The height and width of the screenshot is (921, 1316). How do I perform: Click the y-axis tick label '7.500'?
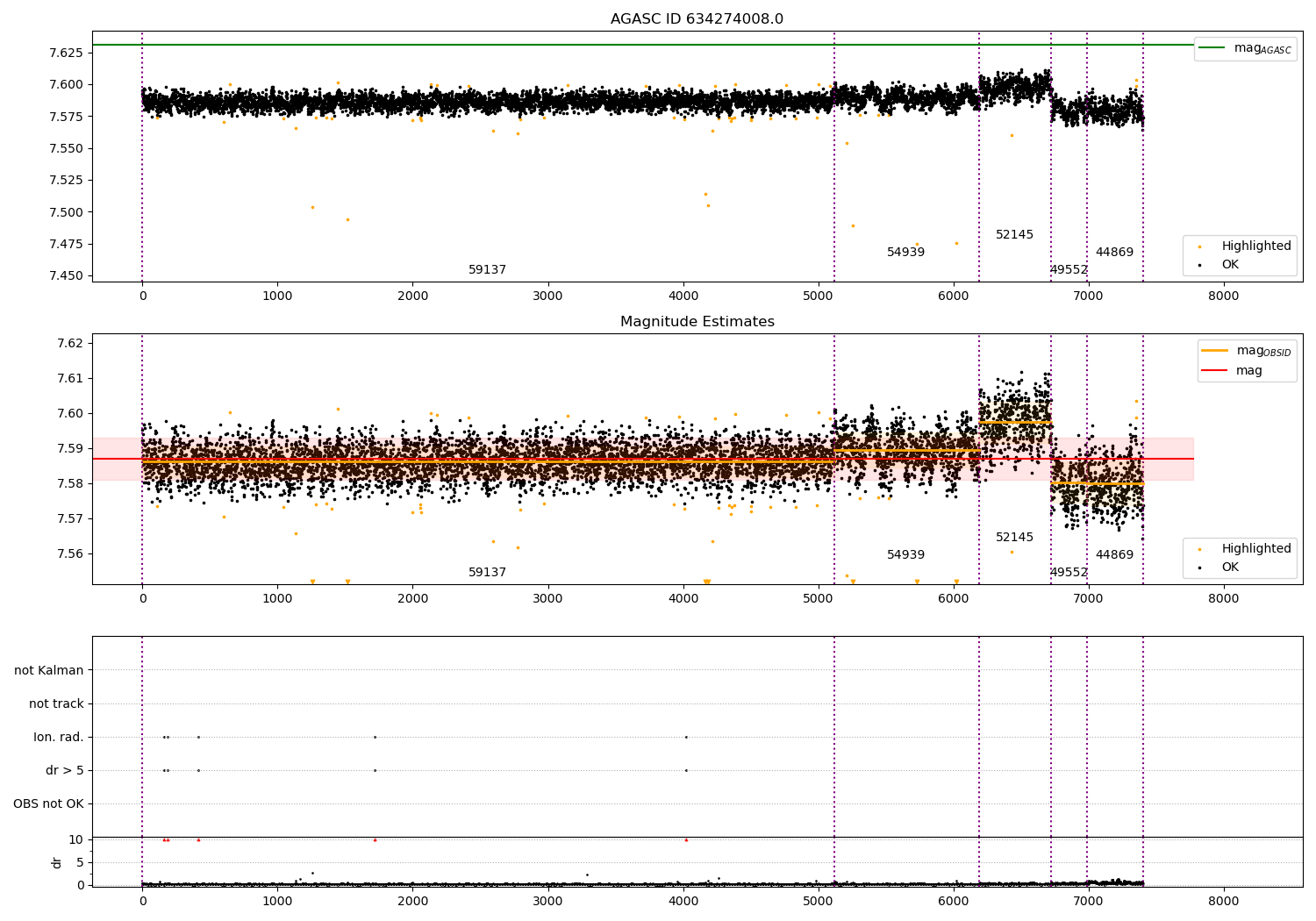[67, 212]
